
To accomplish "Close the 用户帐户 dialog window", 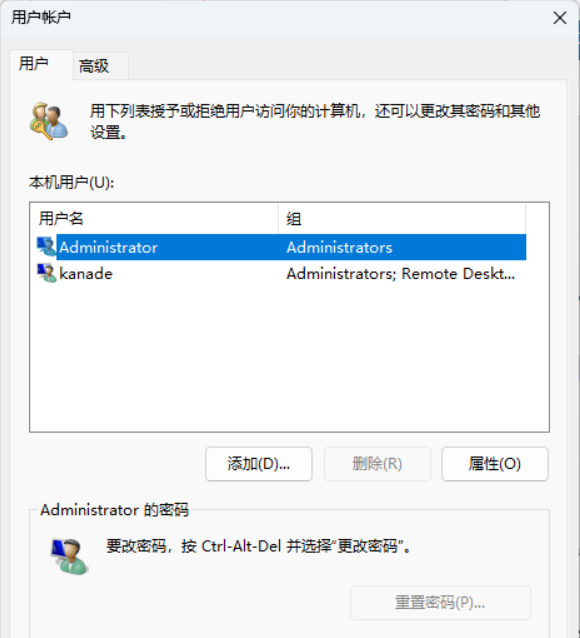I will click(560, 18).
